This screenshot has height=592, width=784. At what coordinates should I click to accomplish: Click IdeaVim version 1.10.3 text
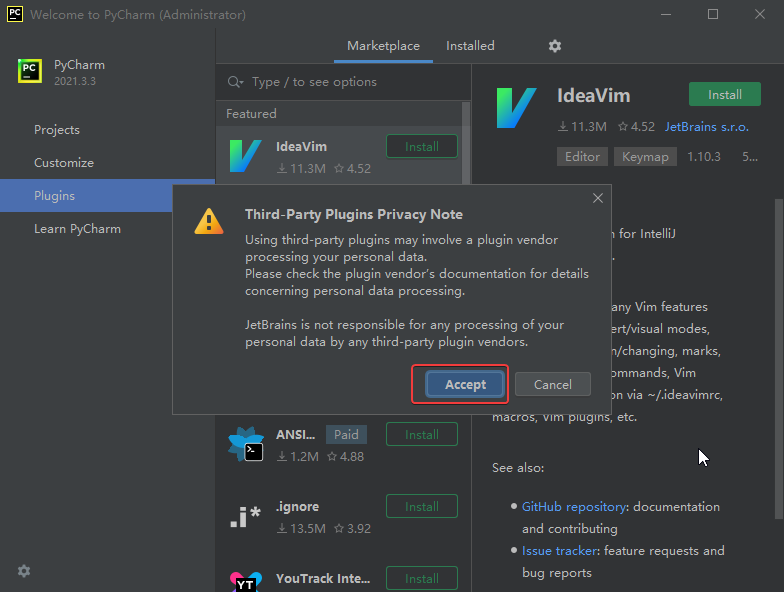[704, 156]
